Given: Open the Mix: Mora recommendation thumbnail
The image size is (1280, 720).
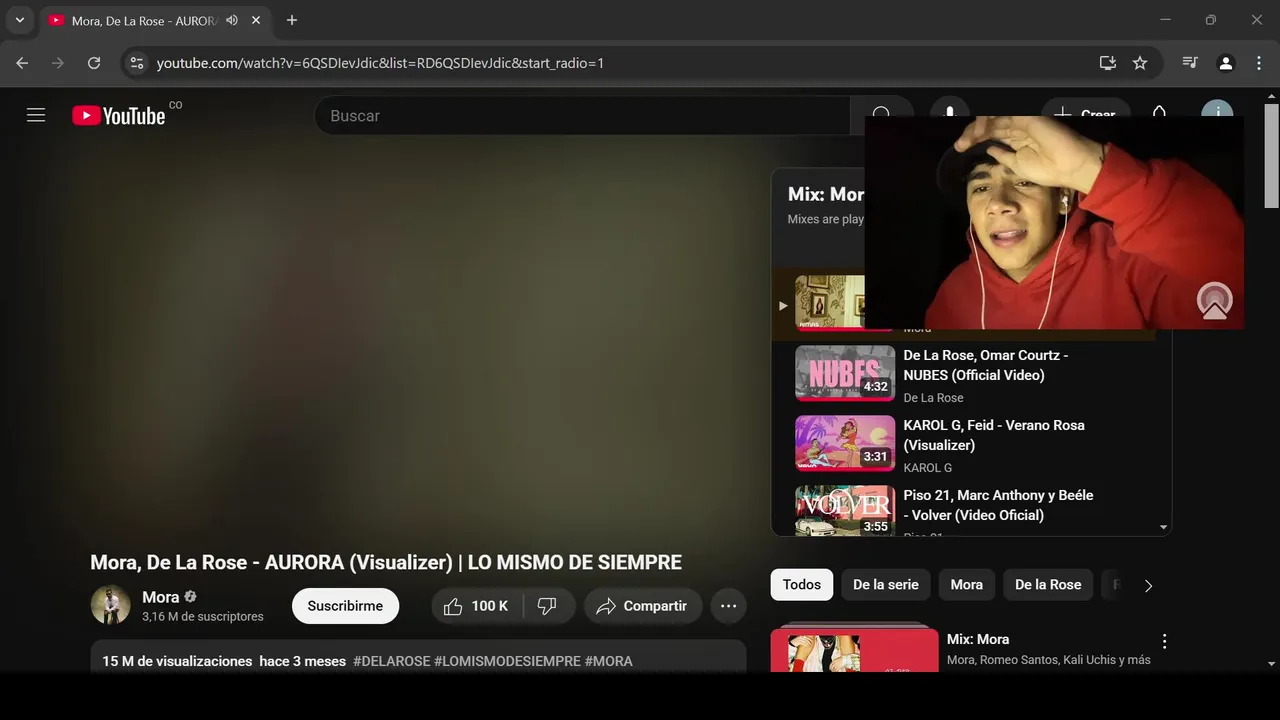Looking at the screenshot, I should tap(854, 648).
